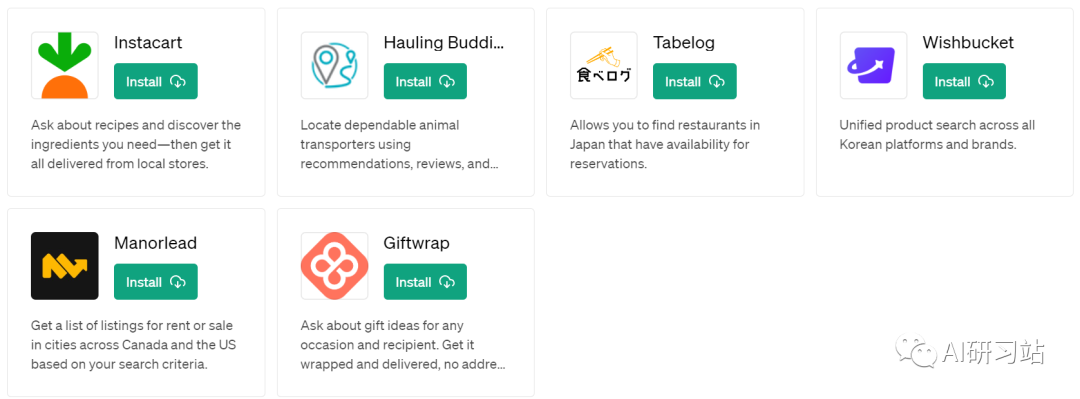Click the Manorlead black and yellow logo
Image resolution: width=1080 pixels, height=399 pixels.
[x=65, y=266]
